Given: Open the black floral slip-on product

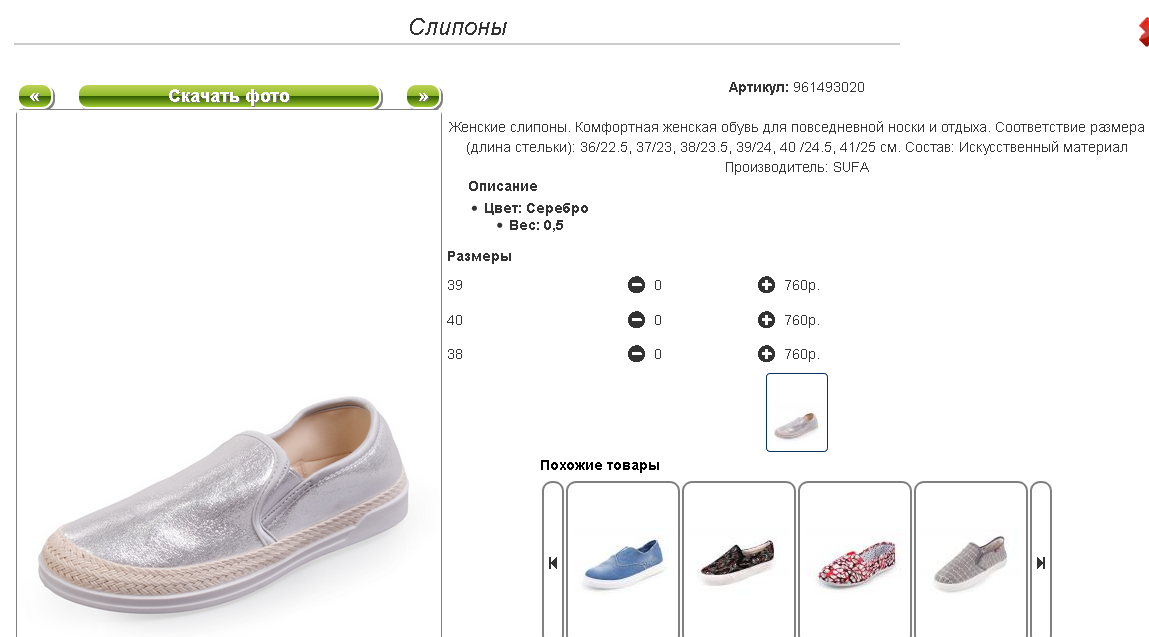Looking at the screenshot, I should 738,562.
